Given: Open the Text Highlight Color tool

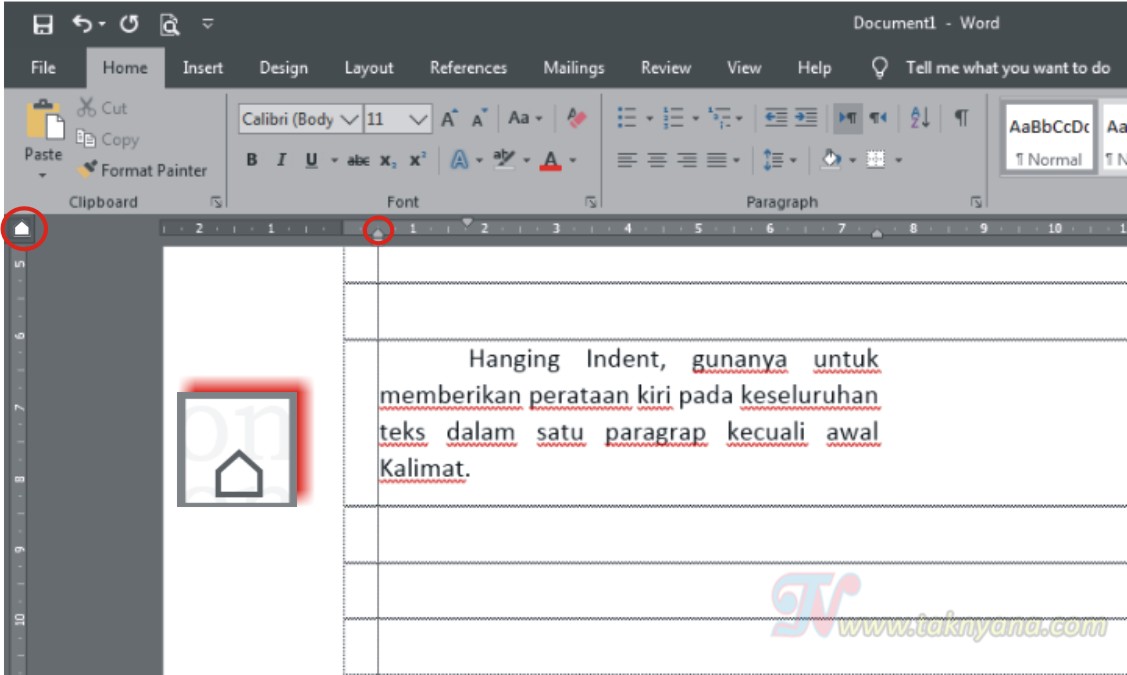Looking at the screenshot, I should coord(503,157).
